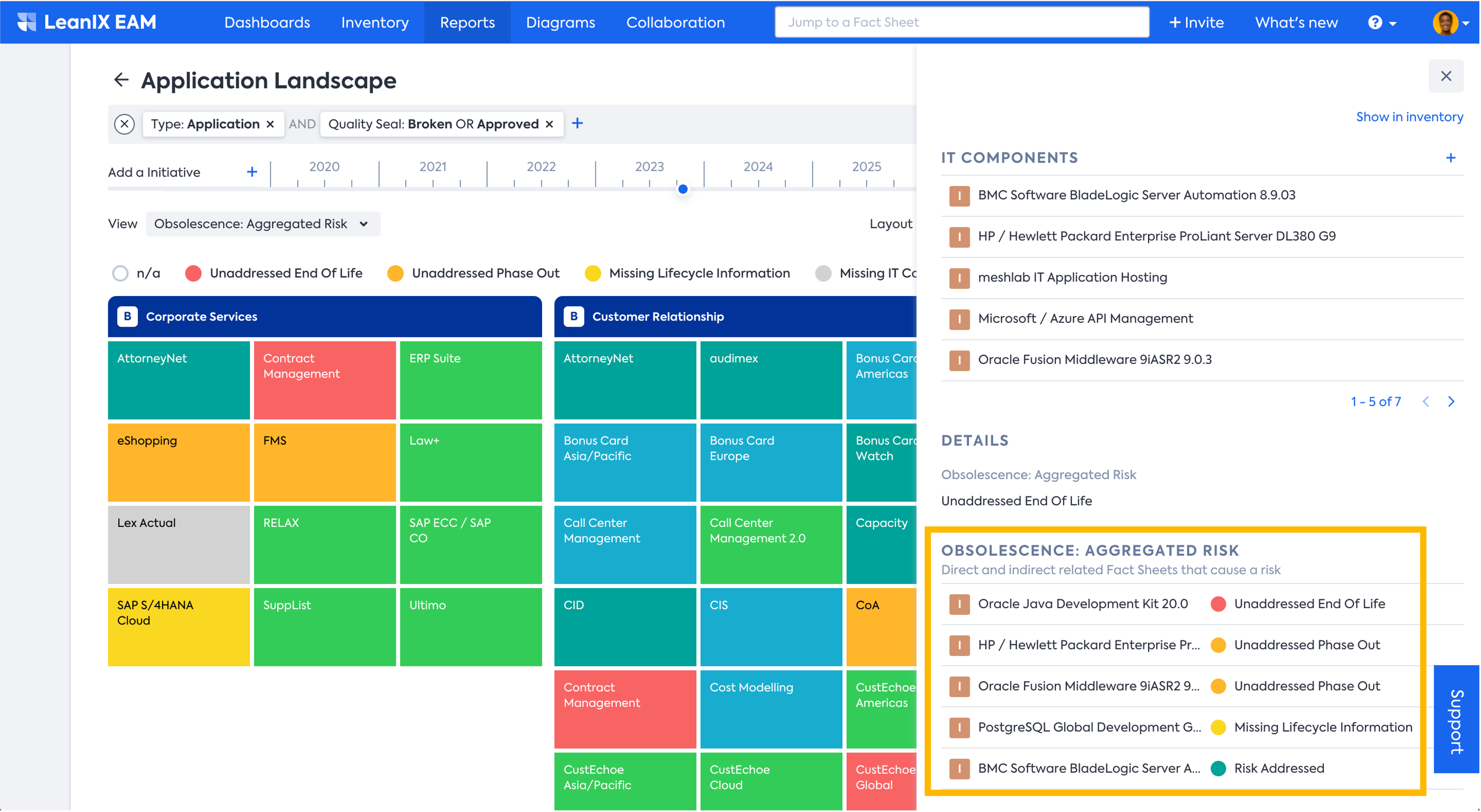The image size is (1481, 812).
Task: Click the Risk Addressed status of BMC row
Action: [x=1279, y=768]
